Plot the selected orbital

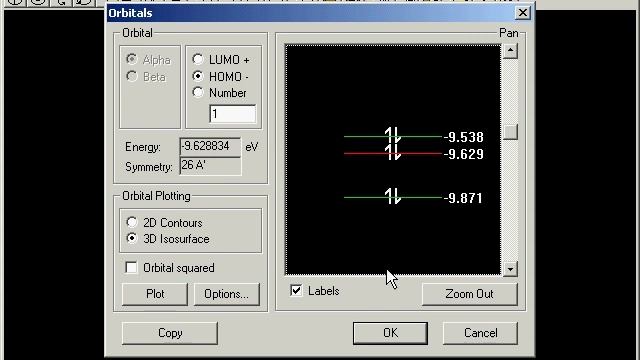click(155, 294)
